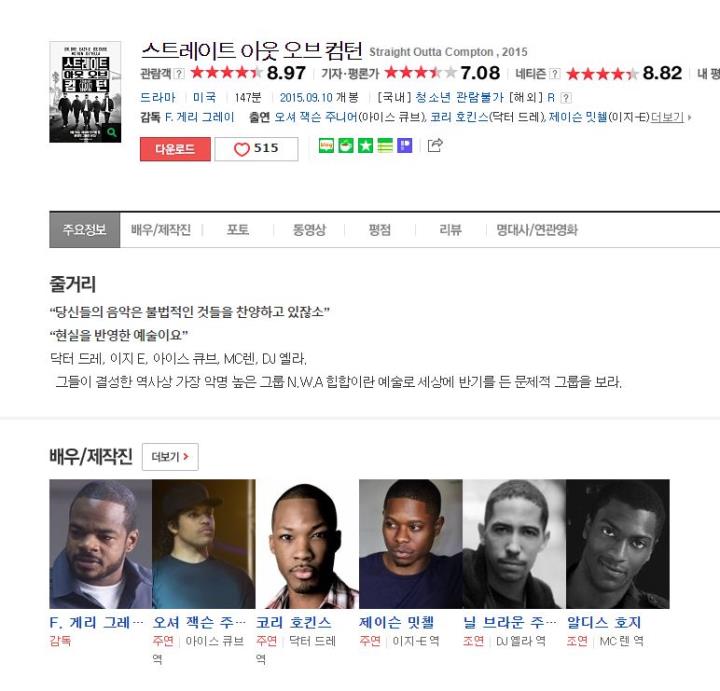Screen dimensions: 720x691
Task: Click help icon next to 네티즌 rating
Action: pos(555,73)
